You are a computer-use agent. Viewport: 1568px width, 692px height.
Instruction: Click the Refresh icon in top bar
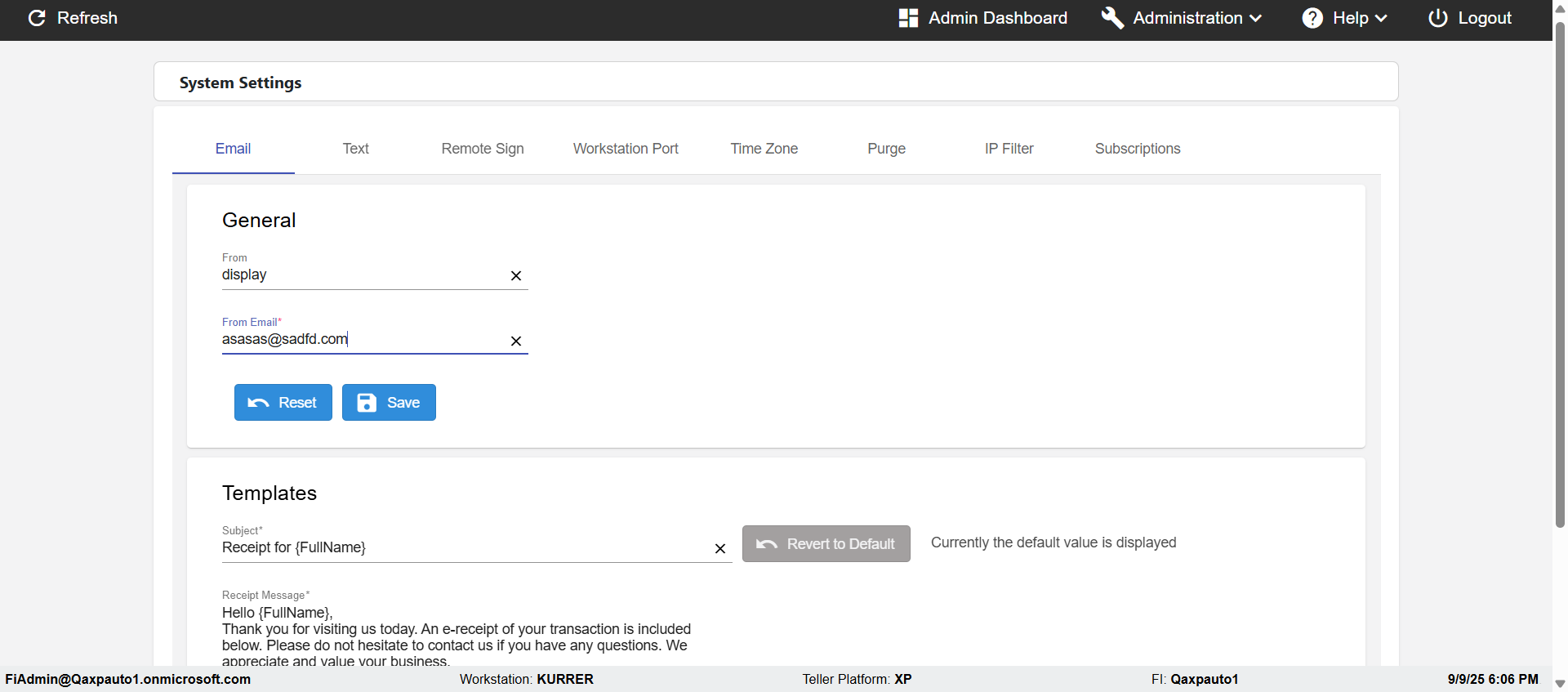coord(37,18)
